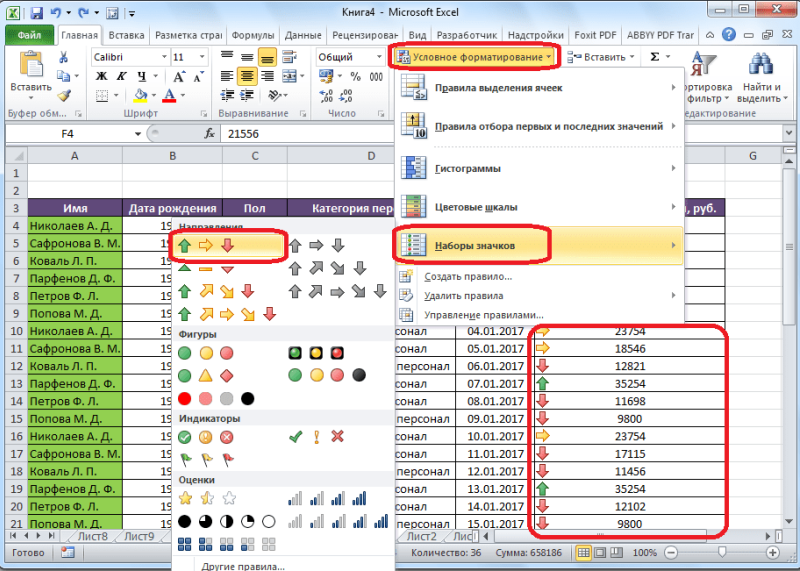Click Создать правило menu entry
This screenshot has height=571, width=800.
(x=539, y=277)
